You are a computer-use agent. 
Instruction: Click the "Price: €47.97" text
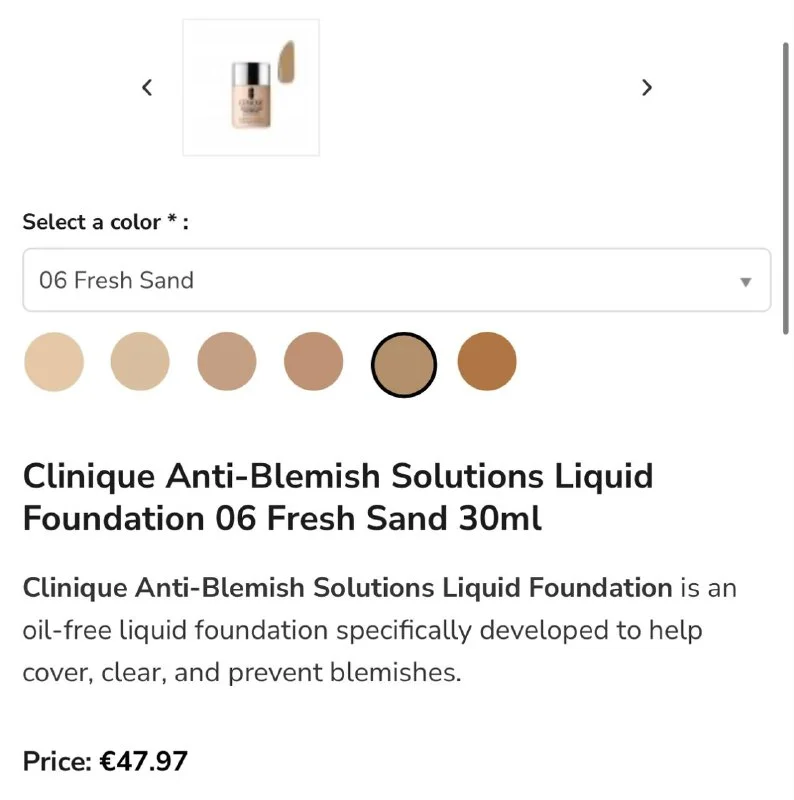pos(105,762)
